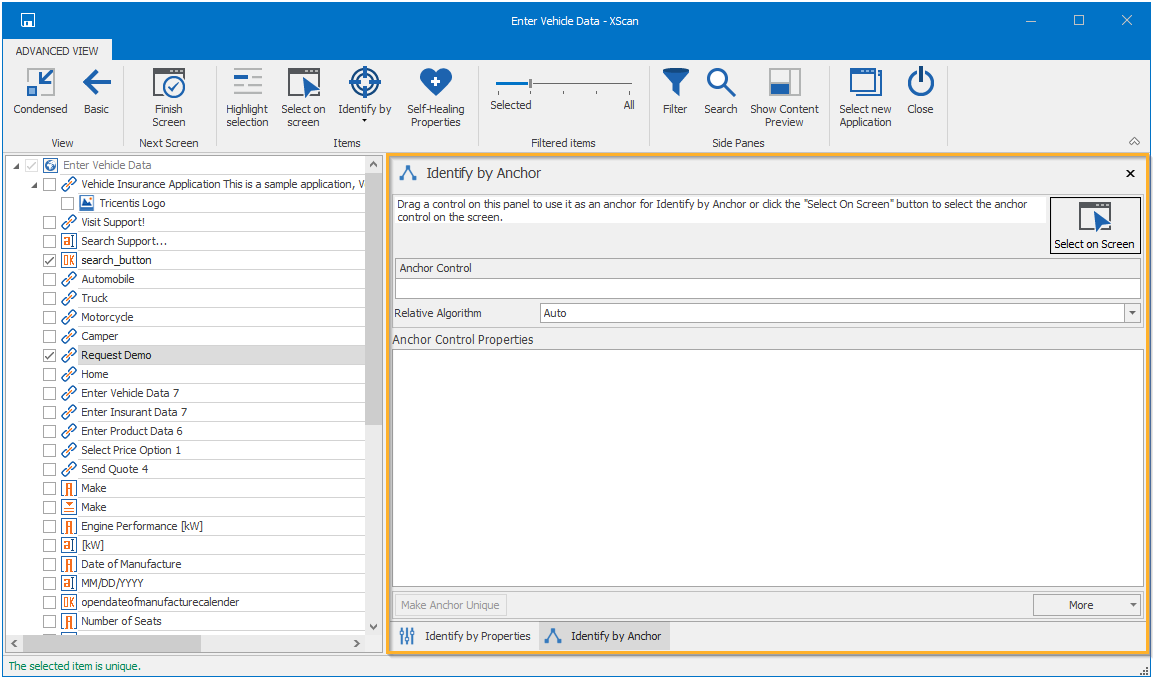This screenshot has height=680, width=1153.
Task: Uncheck the Request Demo checkbox
Action: click(50, 355)
